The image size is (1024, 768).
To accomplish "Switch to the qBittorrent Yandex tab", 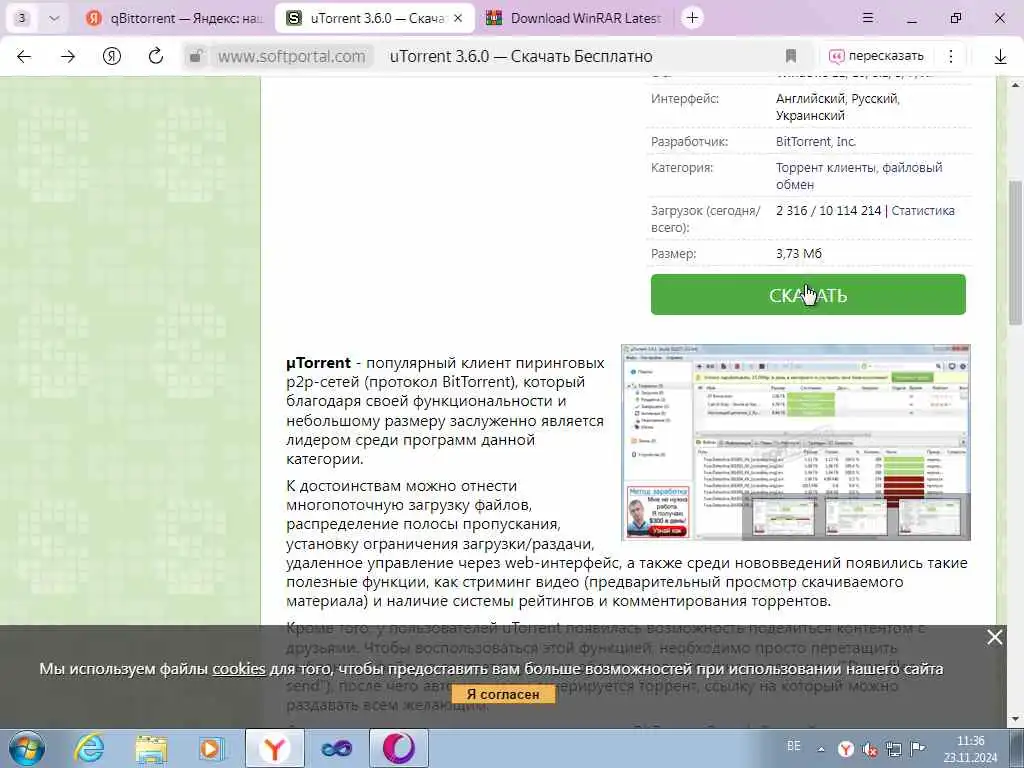I will tap(175, 18).
